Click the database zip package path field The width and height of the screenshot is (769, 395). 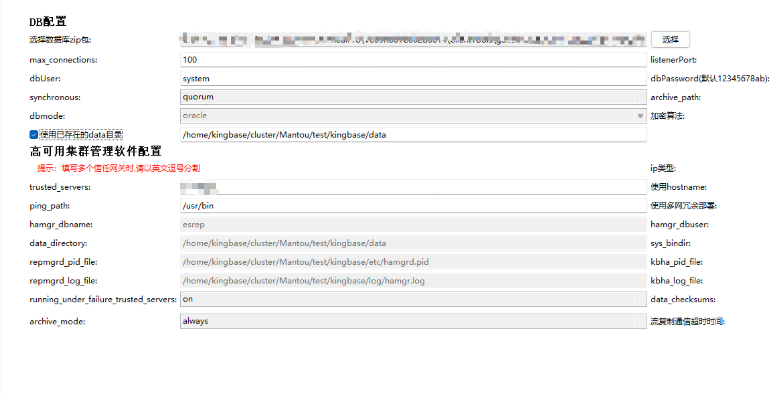413,40
